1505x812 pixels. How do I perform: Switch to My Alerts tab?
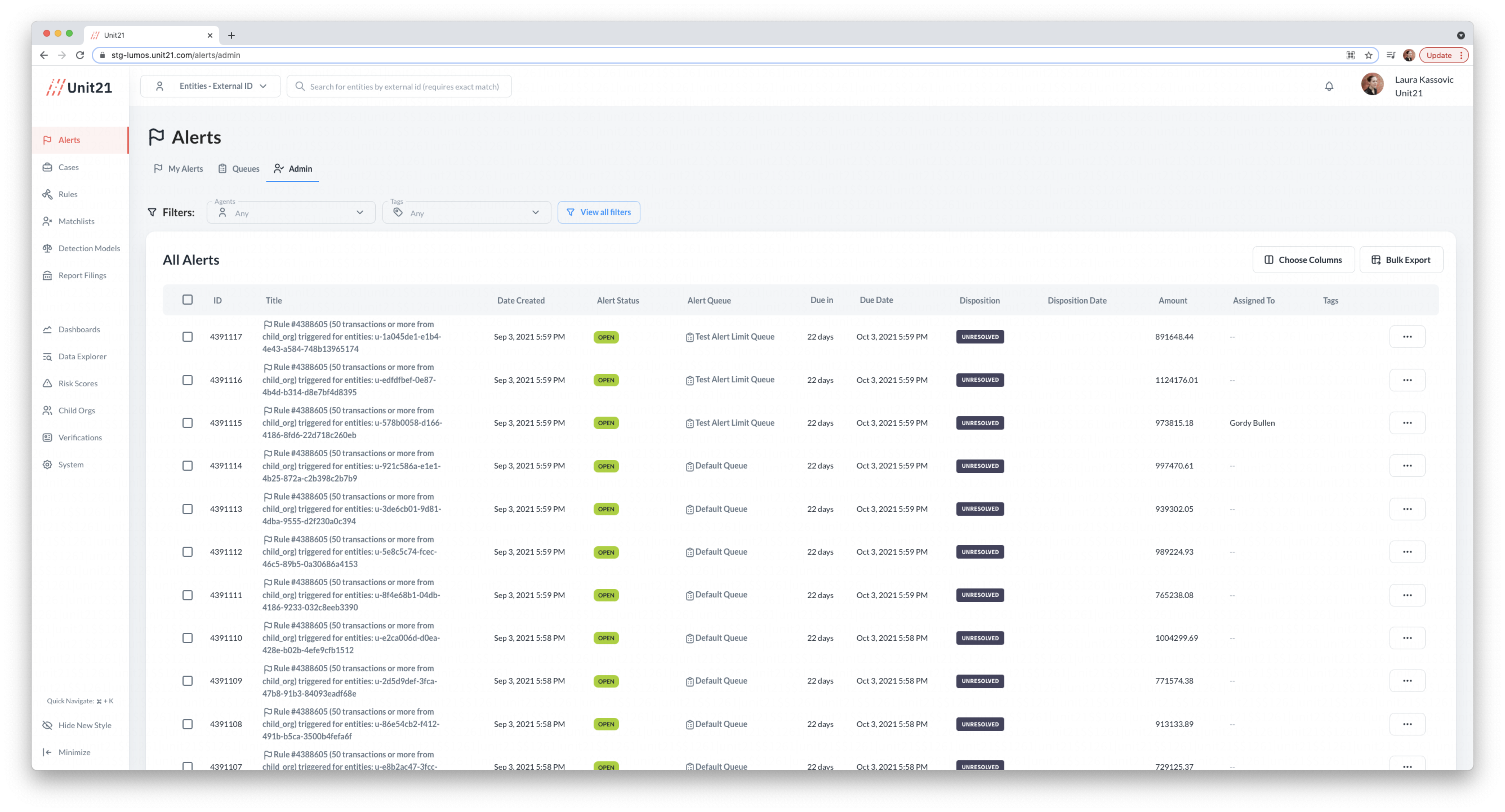point(178,169)
